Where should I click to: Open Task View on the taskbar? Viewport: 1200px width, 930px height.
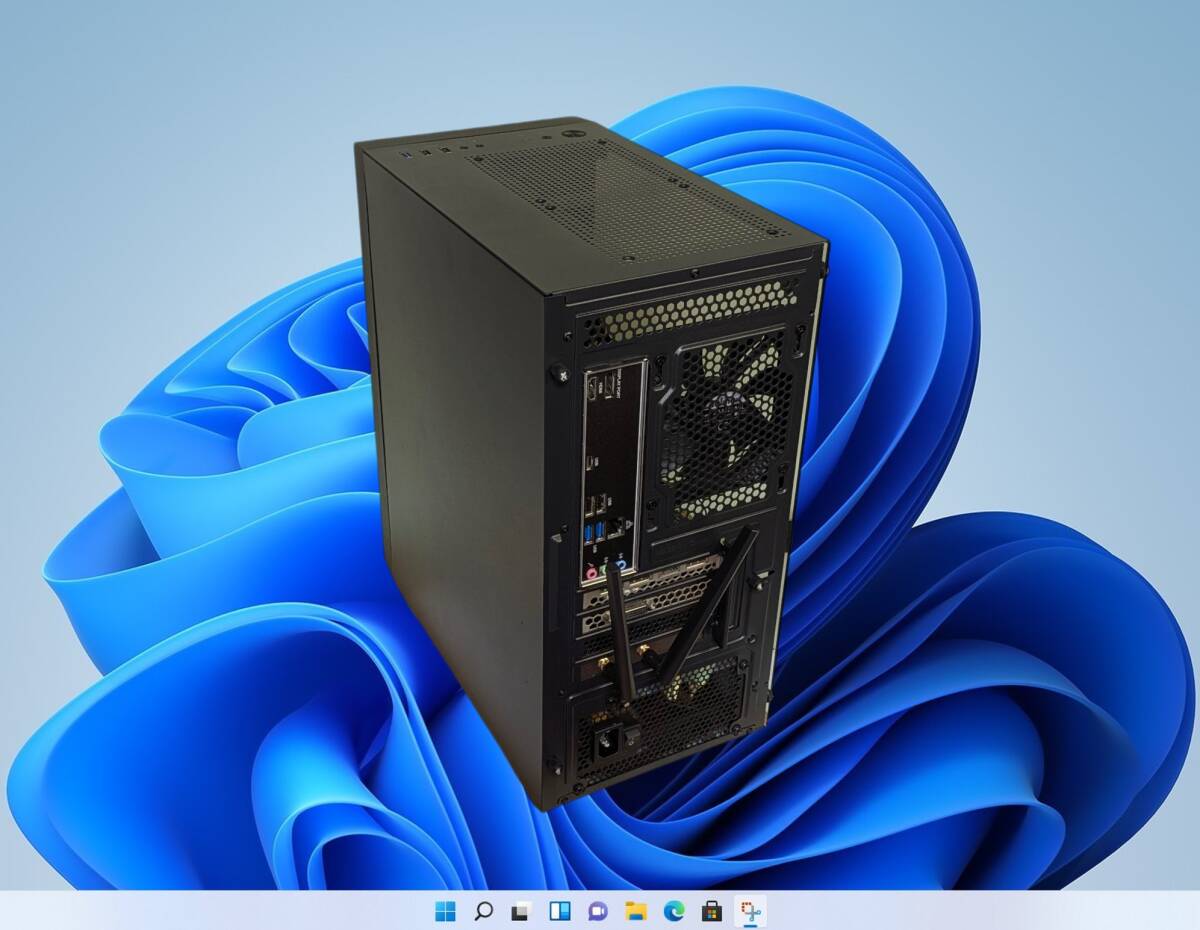click(x=520, y=911)
